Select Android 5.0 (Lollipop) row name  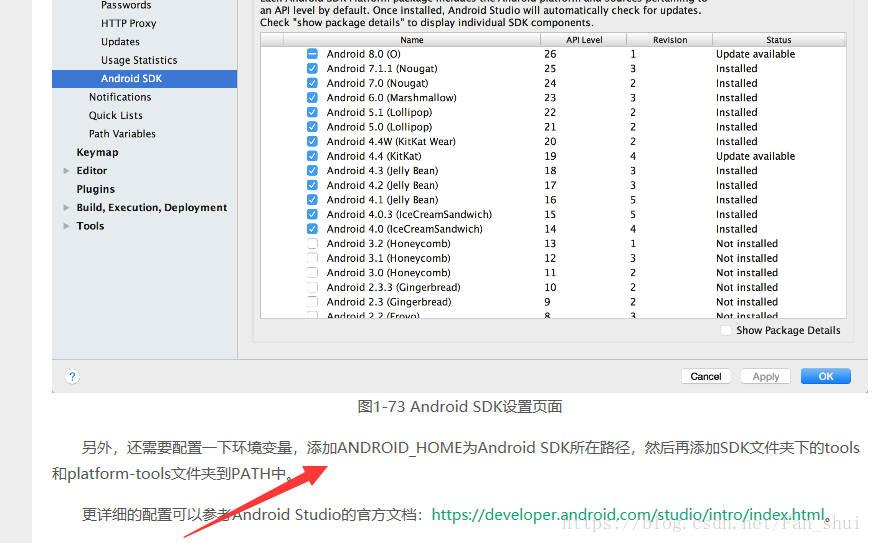click(379, 127)
